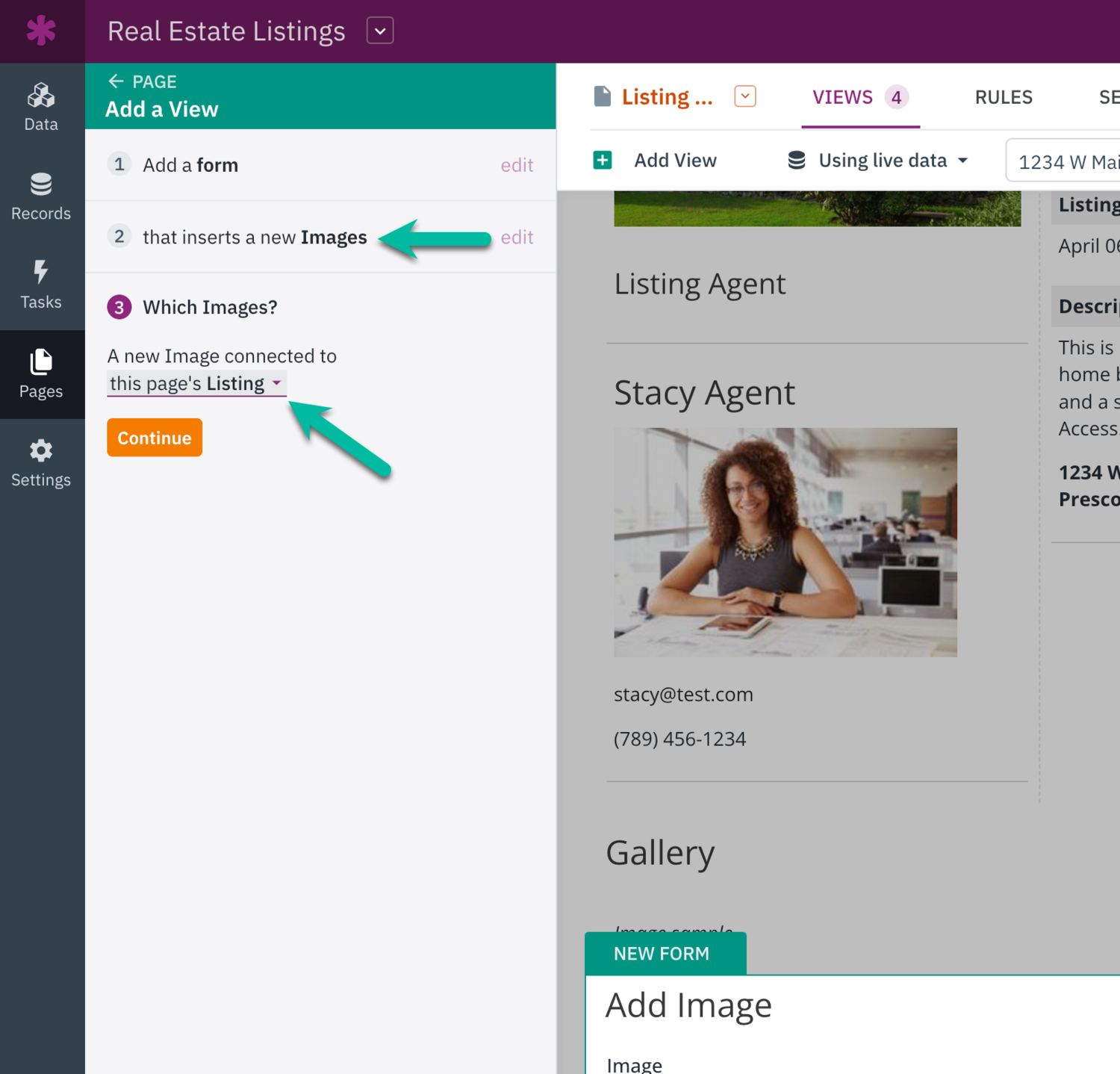Screen dimensions: 1120x1074
Task: Click the page document icon beside Listing
Action: click(602, 97)
